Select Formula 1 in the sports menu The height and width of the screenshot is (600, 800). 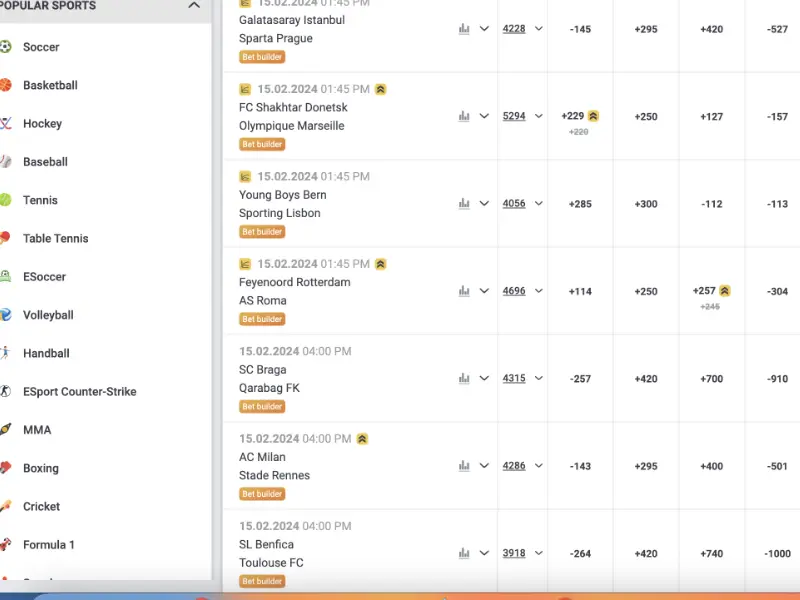[48, 544]
